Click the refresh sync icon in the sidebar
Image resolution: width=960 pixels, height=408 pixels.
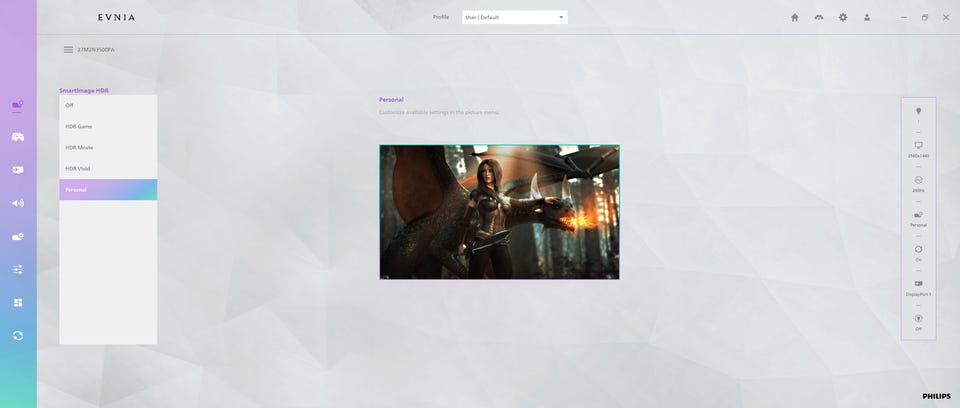point(18,336)
